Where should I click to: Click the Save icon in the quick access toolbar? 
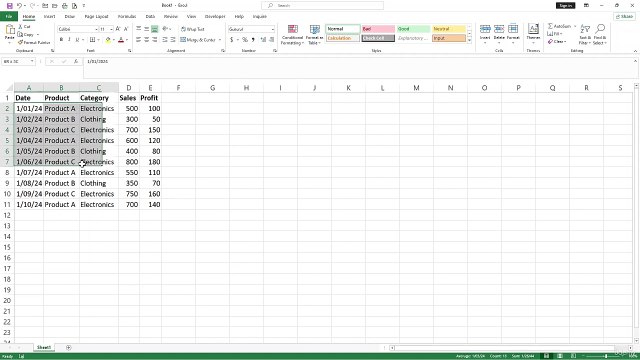[x=9, y=6]
